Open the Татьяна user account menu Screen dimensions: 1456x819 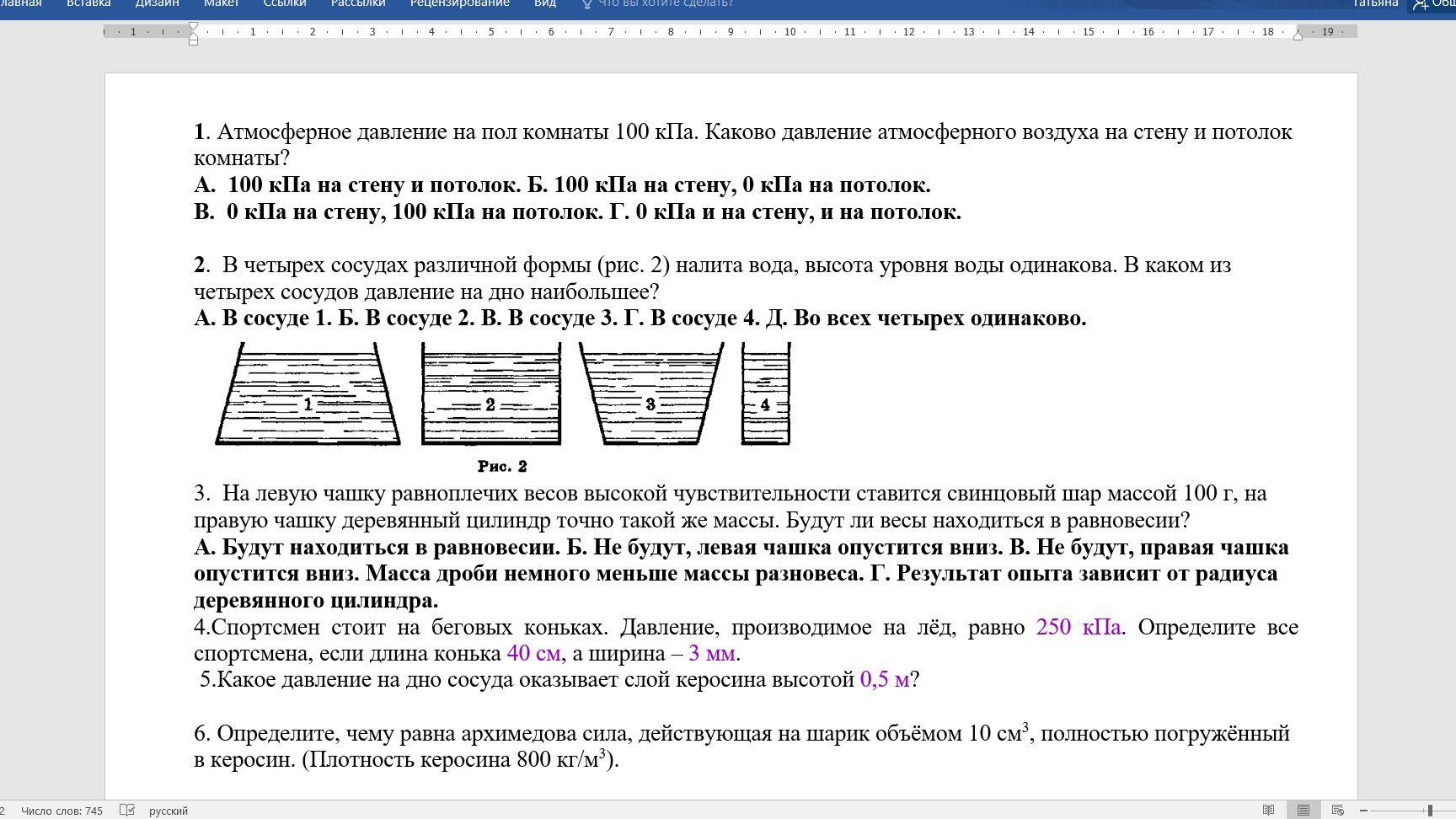(1375, 3)
